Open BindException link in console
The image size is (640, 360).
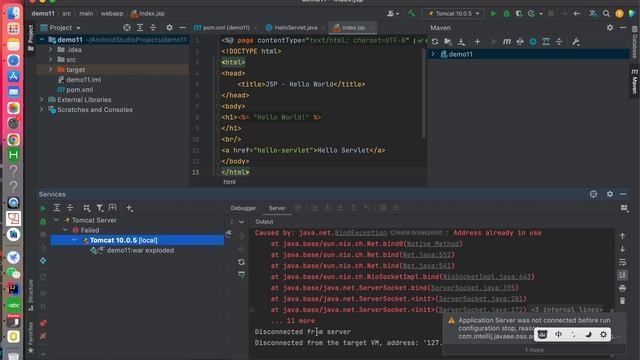tap(360, 233)
